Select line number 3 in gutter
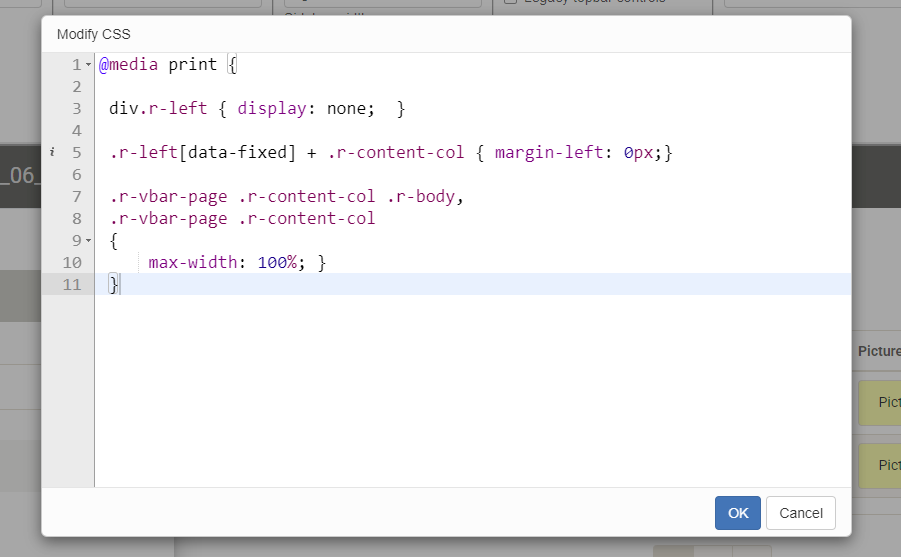This screenshot has width=901, height=557. (76, 109)
